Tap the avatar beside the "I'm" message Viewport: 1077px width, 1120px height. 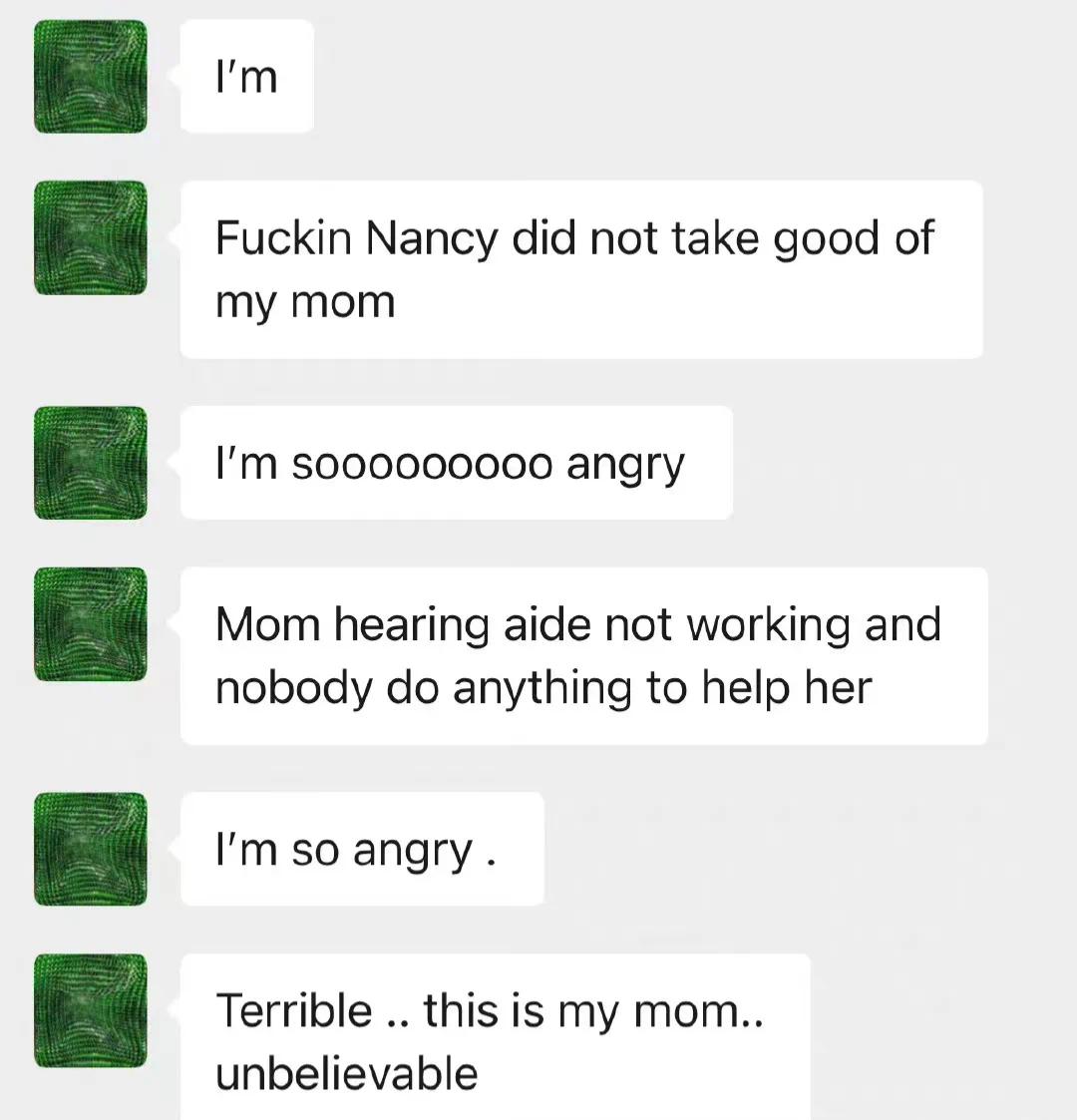pos(91,76)
